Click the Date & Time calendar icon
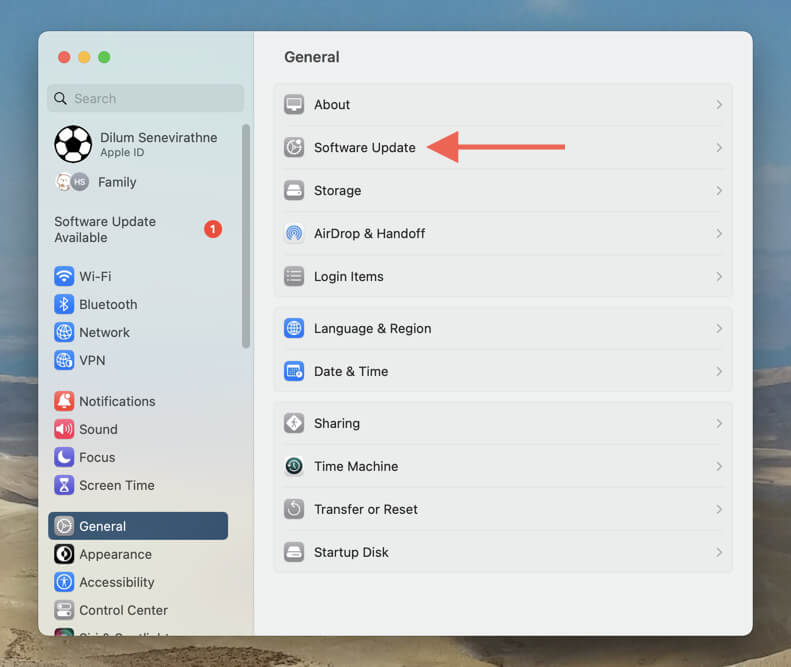Viewport: 791px width, 667px height. click(x=294, y=371)
